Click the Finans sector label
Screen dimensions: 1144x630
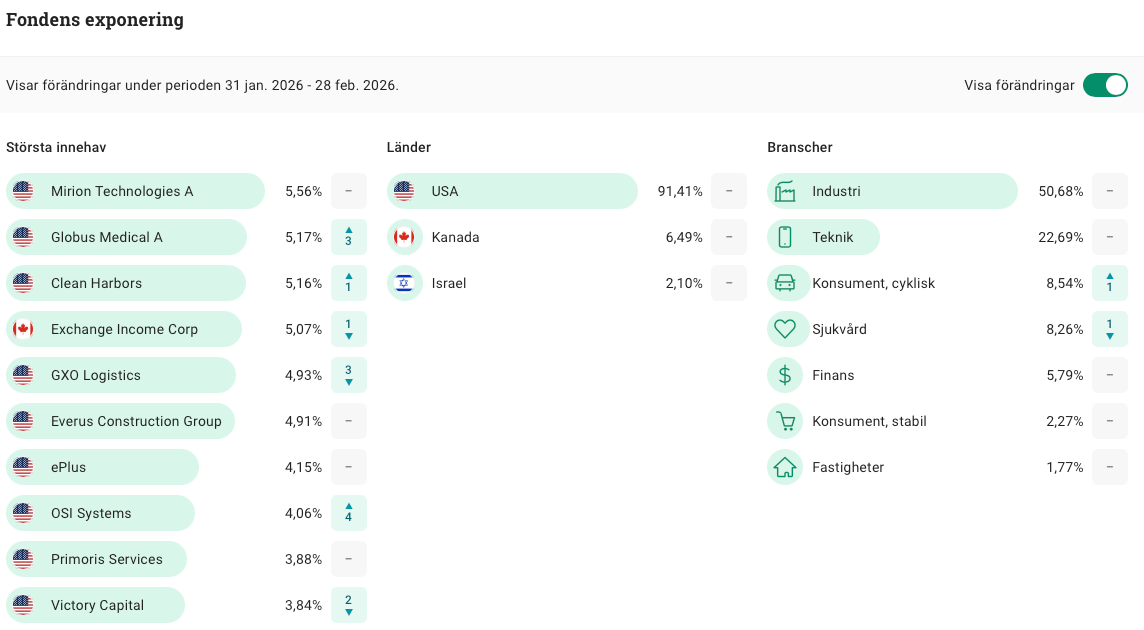pyautogui.click(x=833, y=375)
